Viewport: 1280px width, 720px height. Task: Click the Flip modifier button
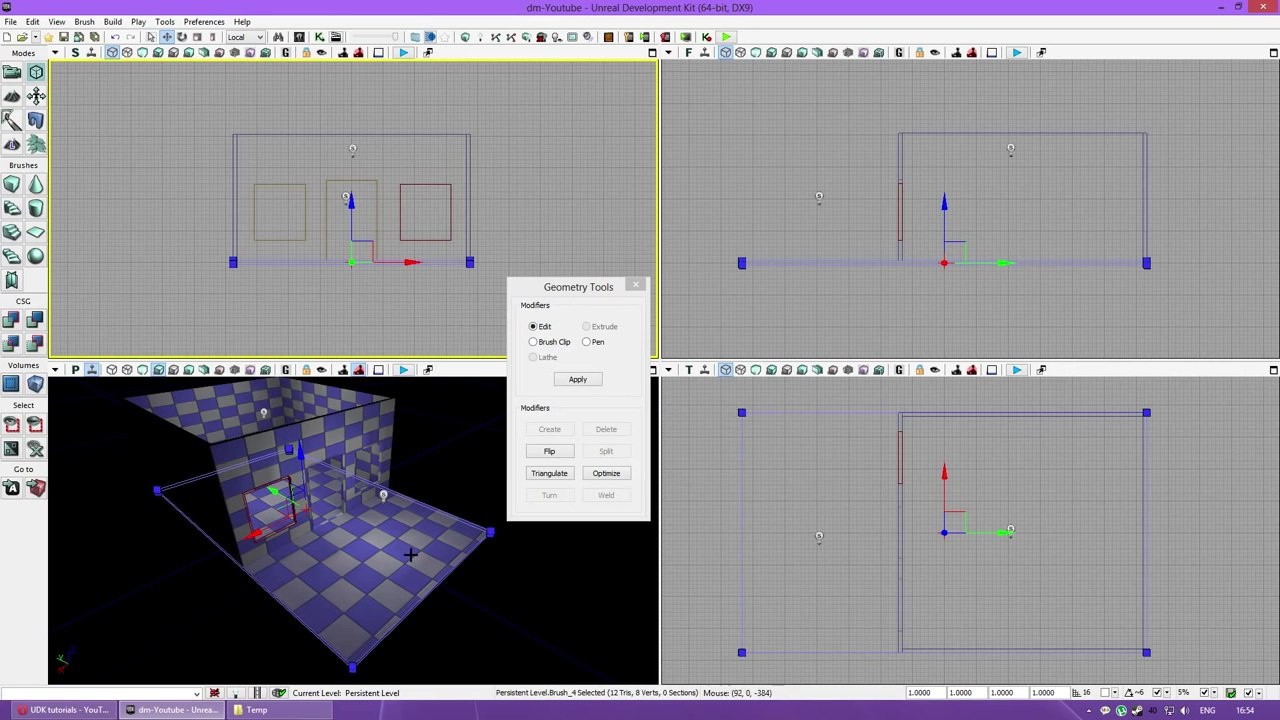pyautogui.click(x=549, y=451)
